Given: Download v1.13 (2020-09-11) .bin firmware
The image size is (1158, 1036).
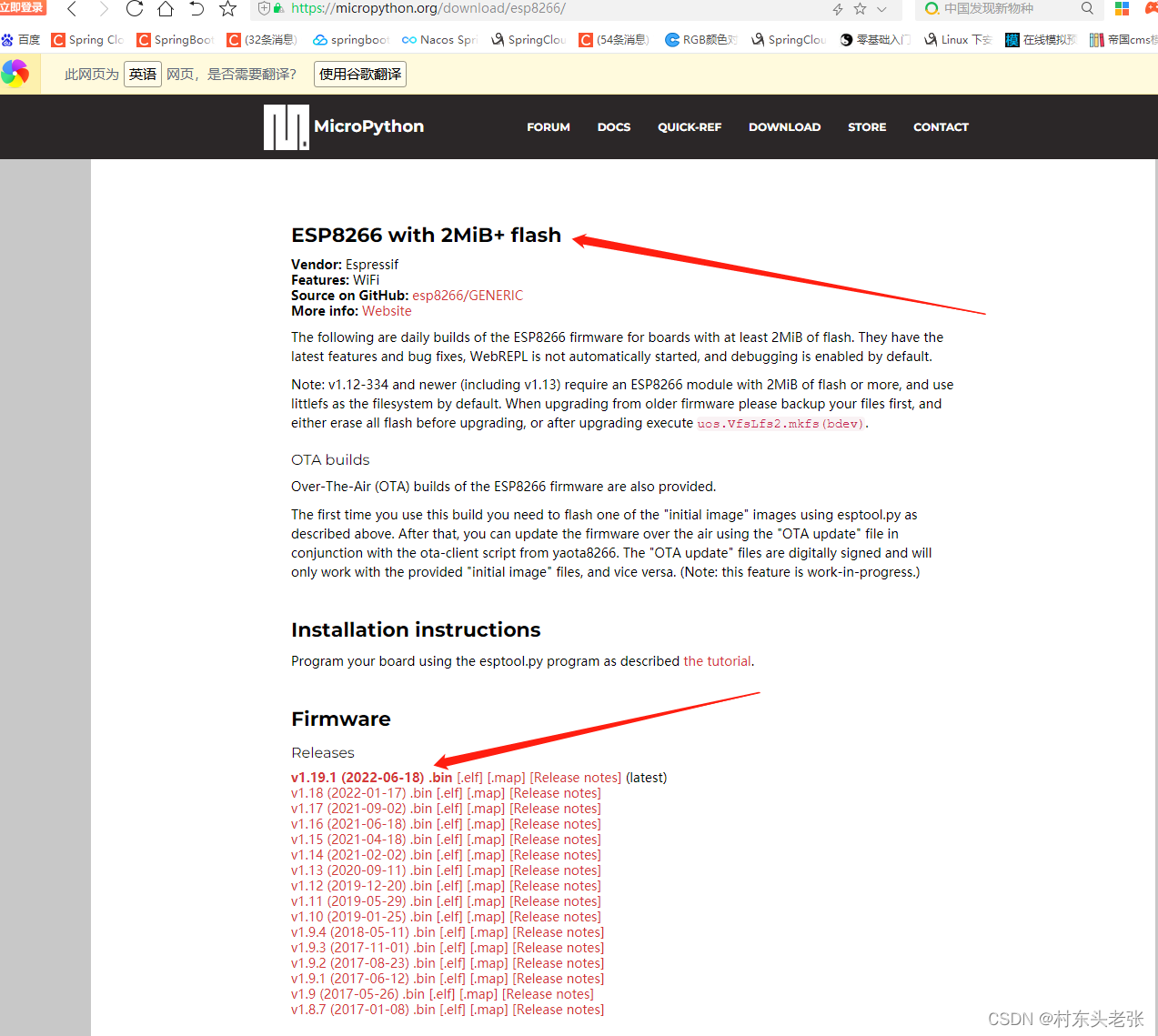Looking at the screenshot, I should pos(361,870).
